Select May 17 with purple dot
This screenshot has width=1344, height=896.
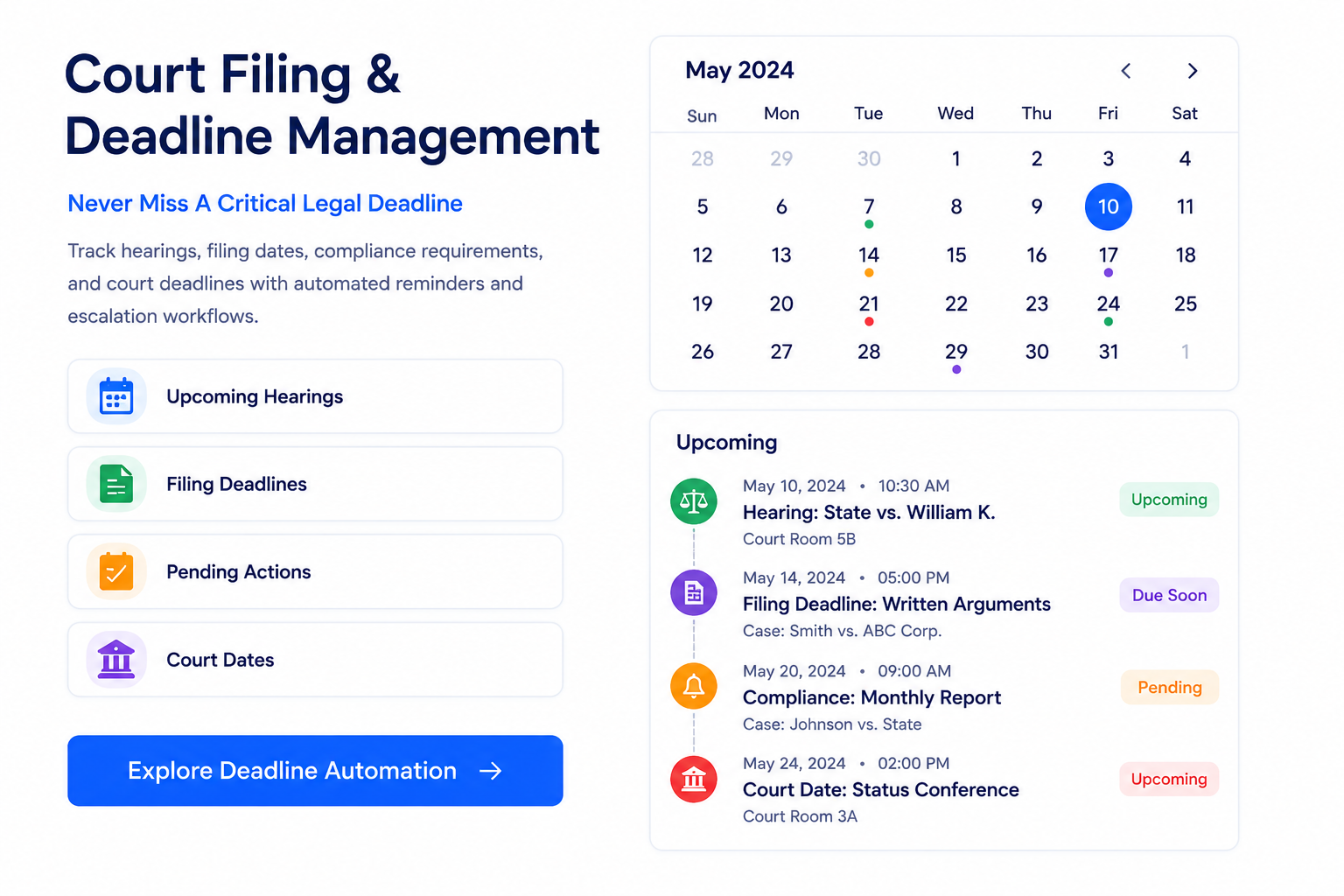coord(1109,255)
